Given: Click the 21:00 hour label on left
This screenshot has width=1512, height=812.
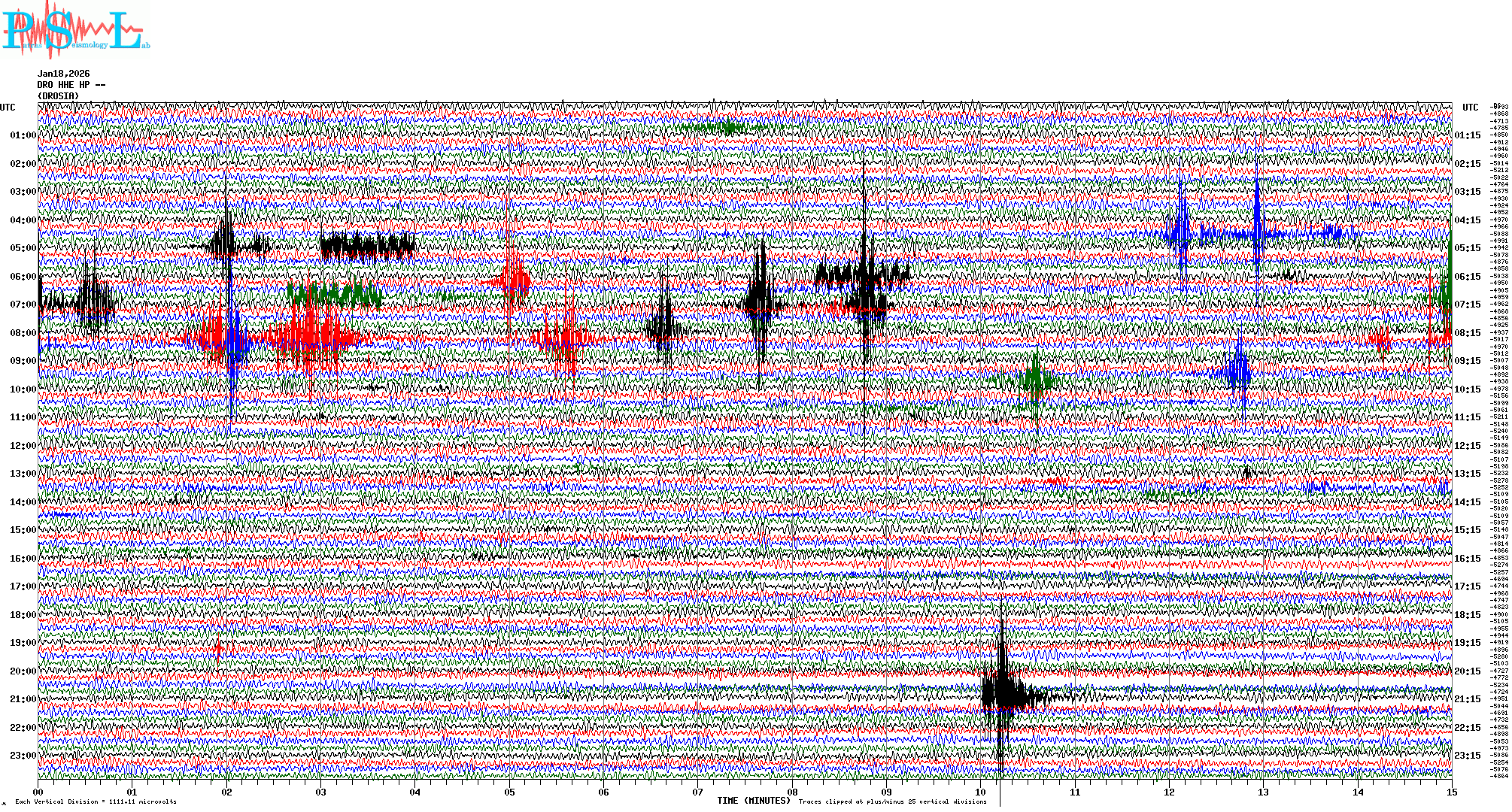Looking at the screenshot, I should point(23,699).
